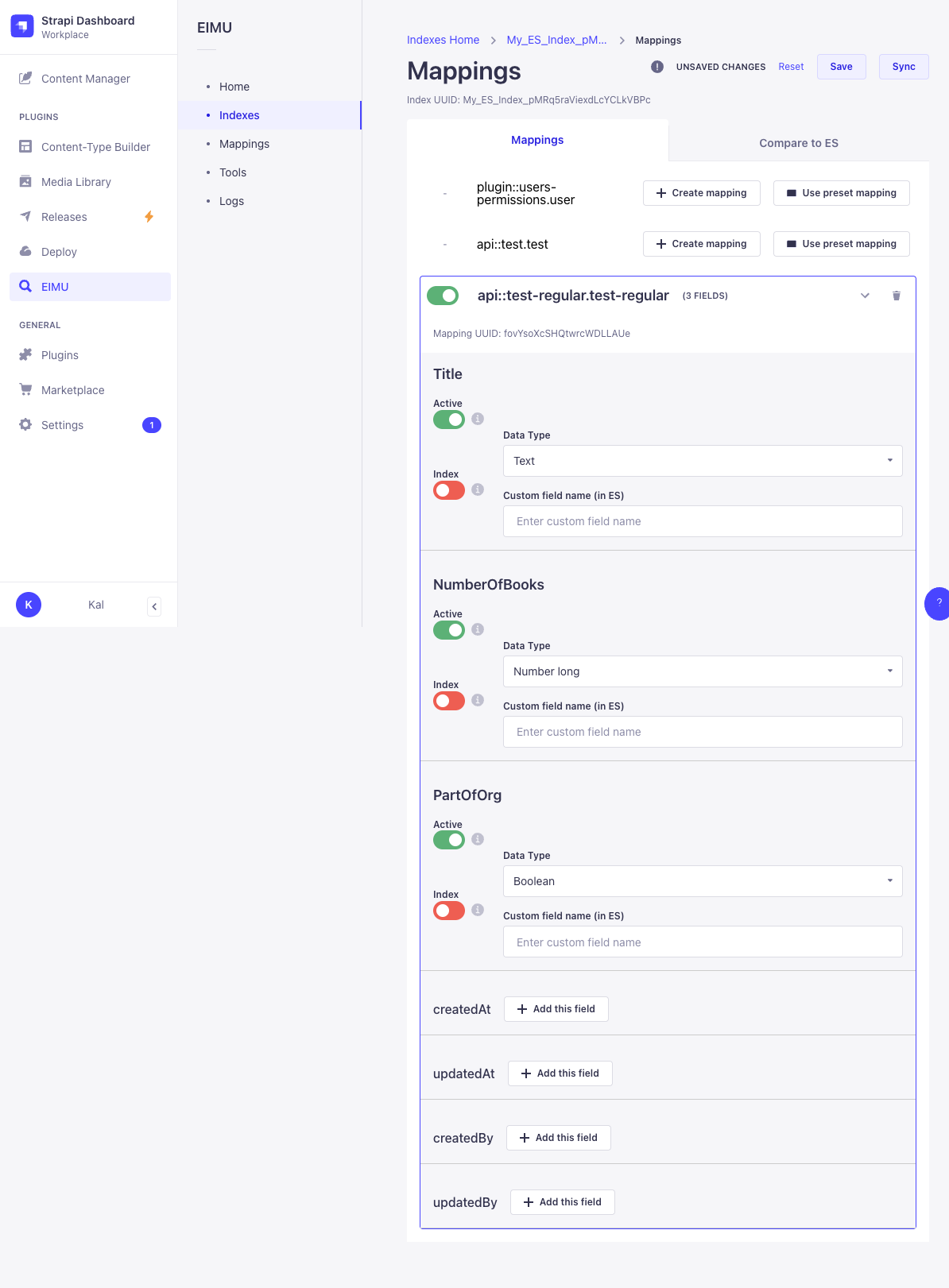Go to the Marketplace section
The height and width of the screenshot is (1288, 949).
tap(72, 390)
